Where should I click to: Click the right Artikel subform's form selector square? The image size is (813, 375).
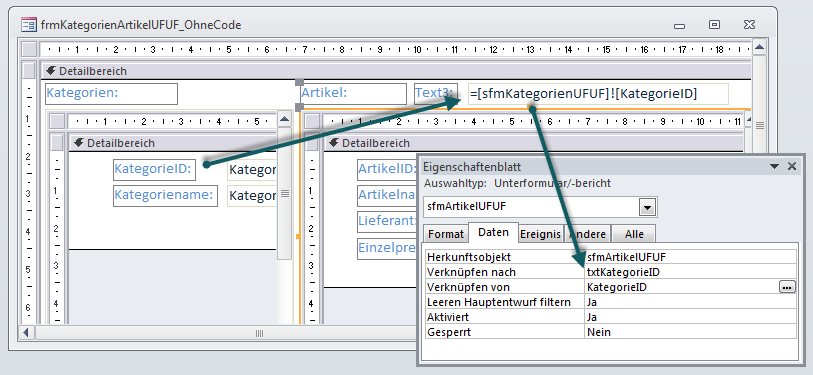coord(312,121)
